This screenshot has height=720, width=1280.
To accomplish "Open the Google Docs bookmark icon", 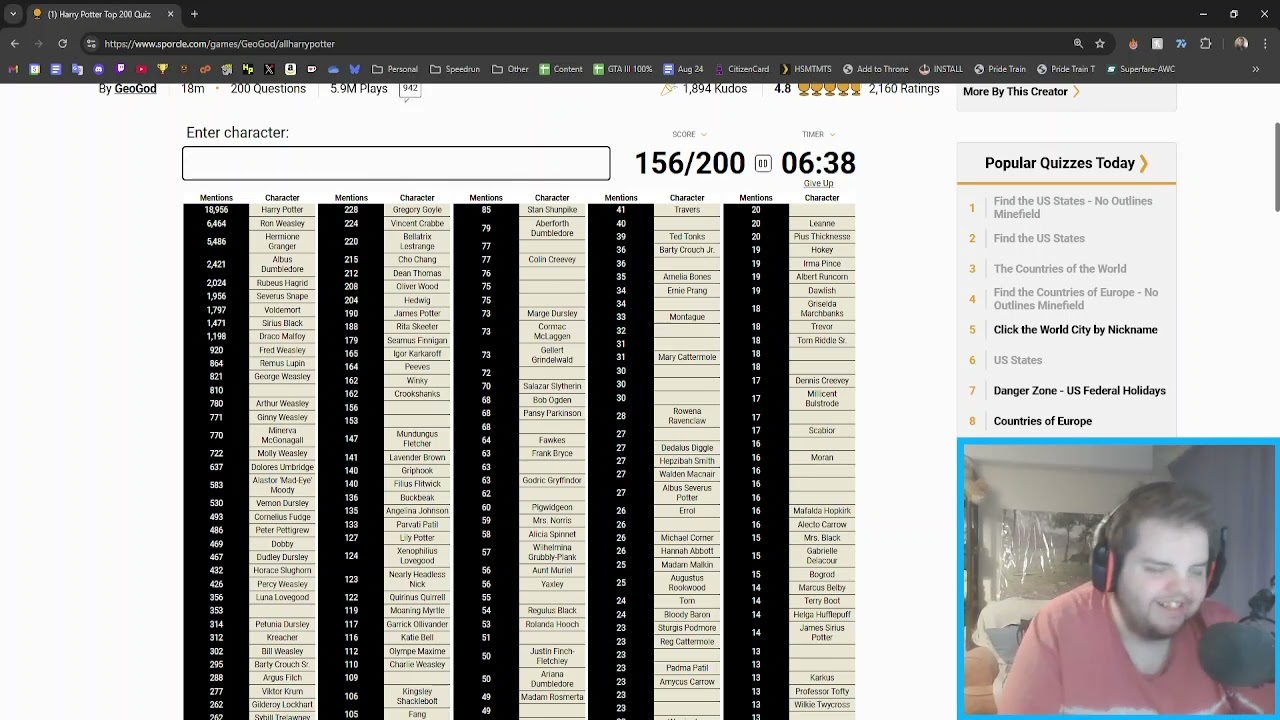I will click(56, 69).
